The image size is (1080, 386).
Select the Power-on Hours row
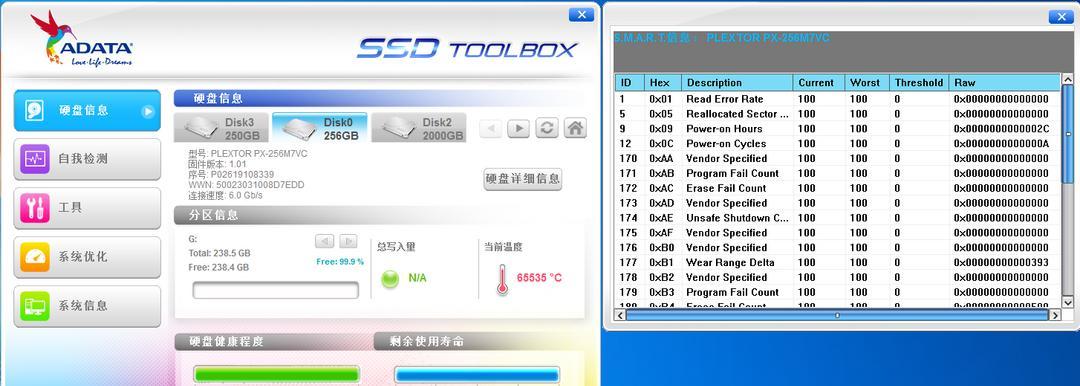click(x=838, y=129)
